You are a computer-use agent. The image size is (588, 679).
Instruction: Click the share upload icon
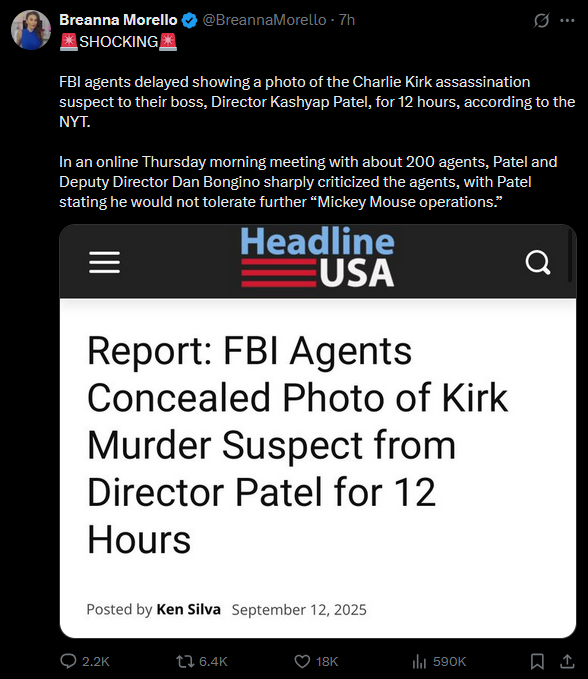point(567,661)
